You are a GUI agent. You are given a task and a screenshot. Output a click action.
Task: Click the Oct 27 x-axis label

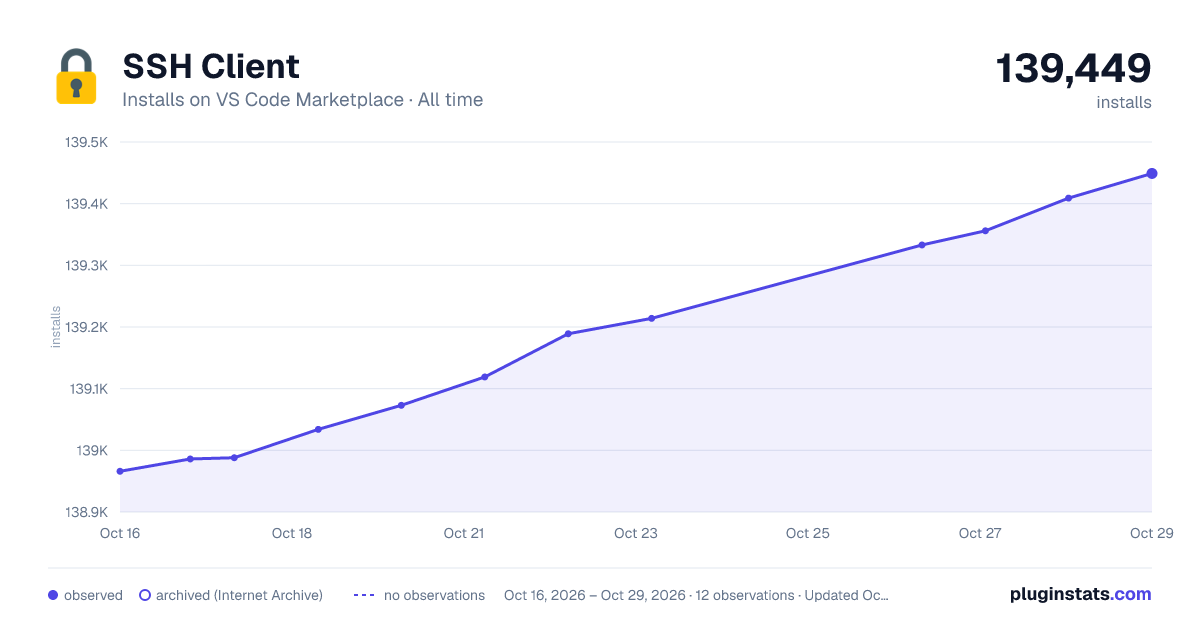click(x=980, y=533)
